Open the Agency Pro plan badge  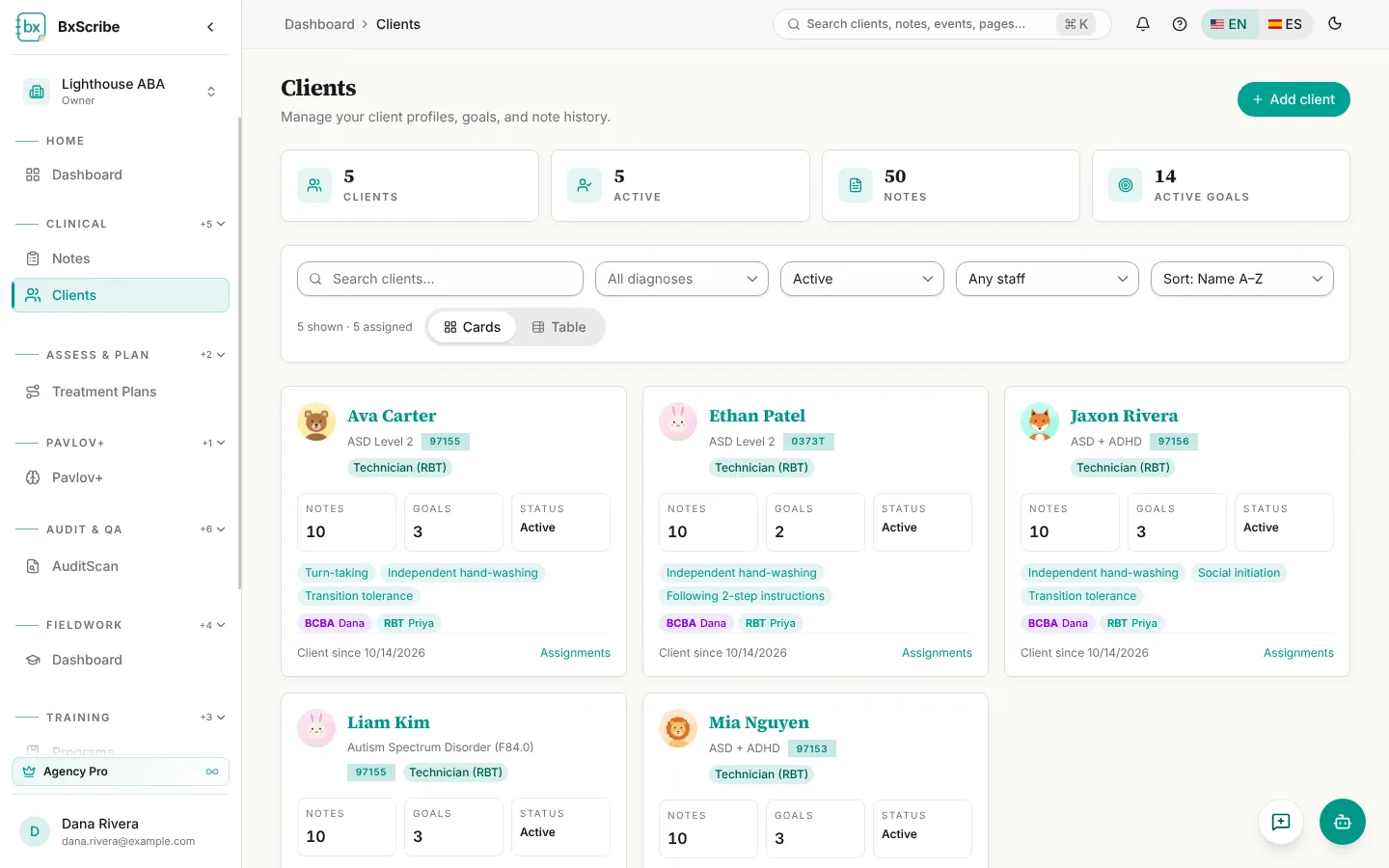[x=121, y=772]
